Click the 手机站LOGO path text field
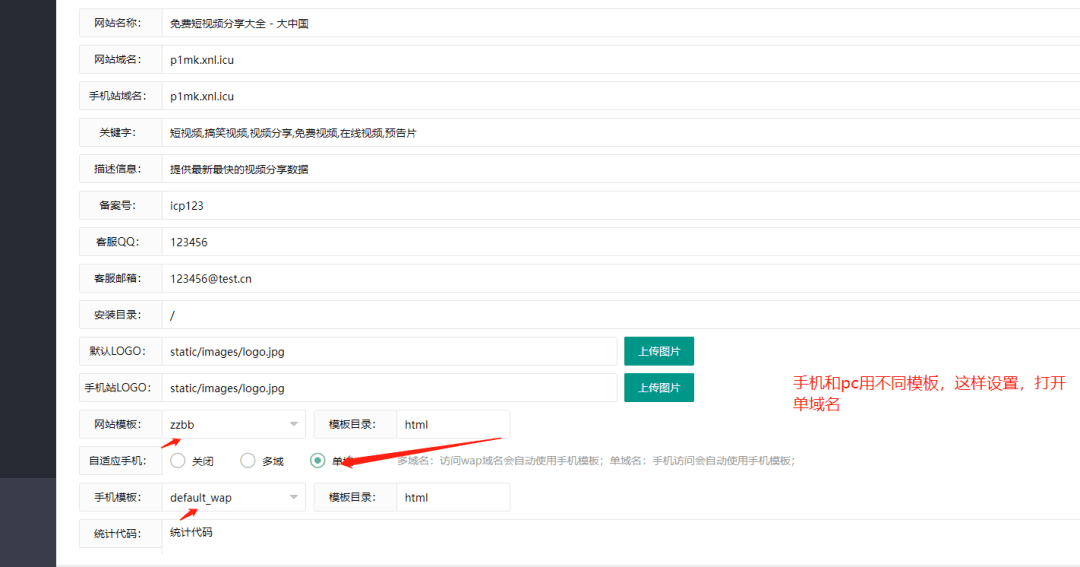The image size is (1080, 567). pos(390,387)
